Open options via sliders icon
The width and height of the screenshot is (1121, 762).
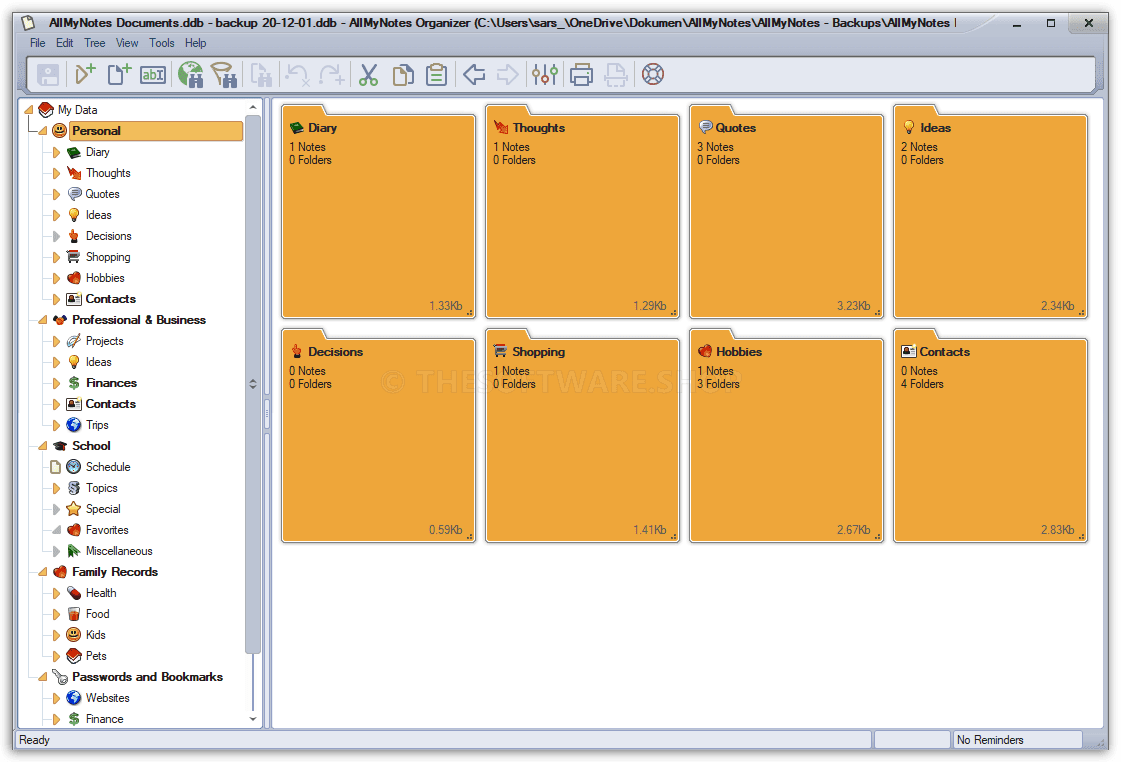pos(545,74)
